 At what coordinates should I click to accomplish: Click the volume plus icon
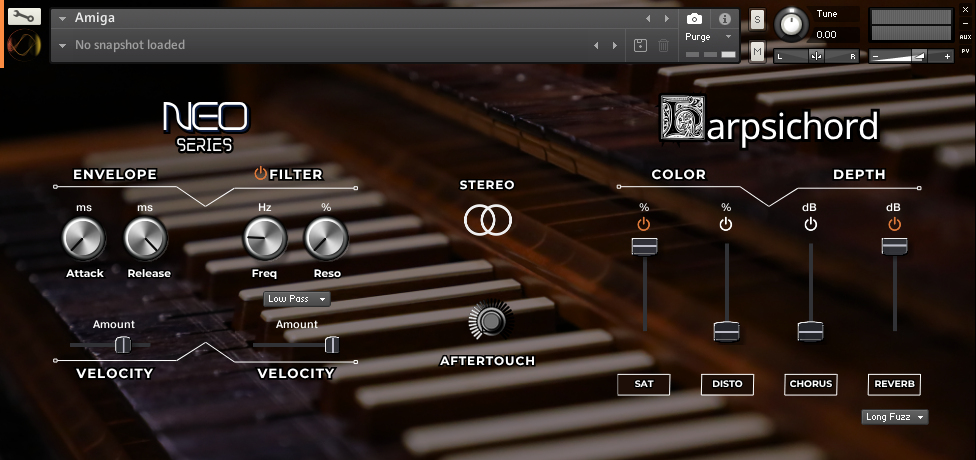click(947, 56)
